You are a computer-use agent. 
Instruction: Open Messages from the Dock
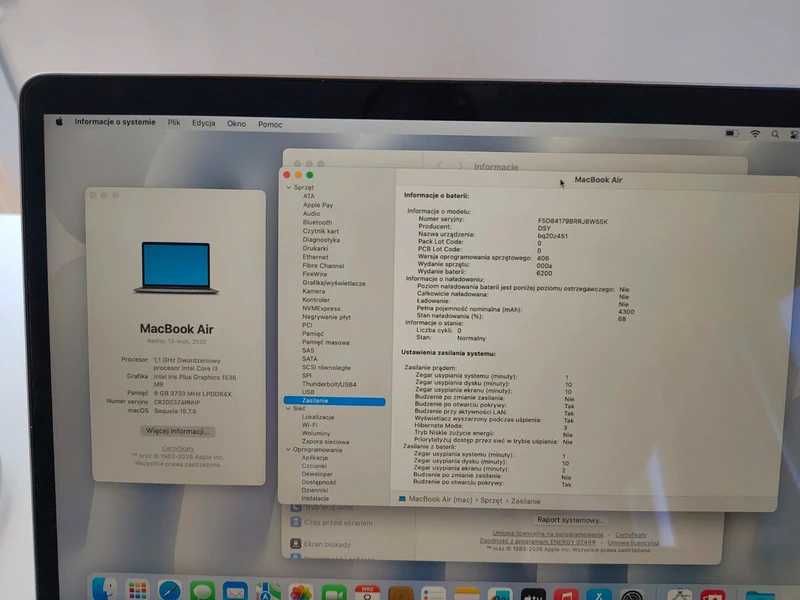pos(203,592)
